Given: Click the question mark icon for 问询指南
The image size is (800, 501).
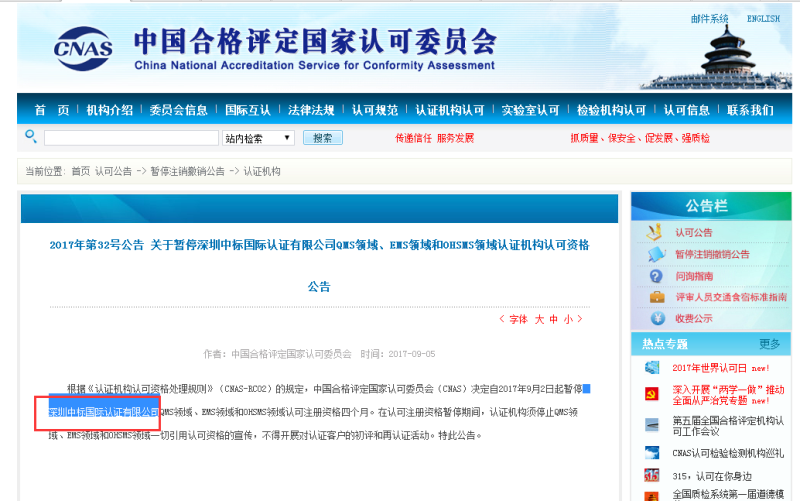Looking at the screenshot, I should click(656, 276).
